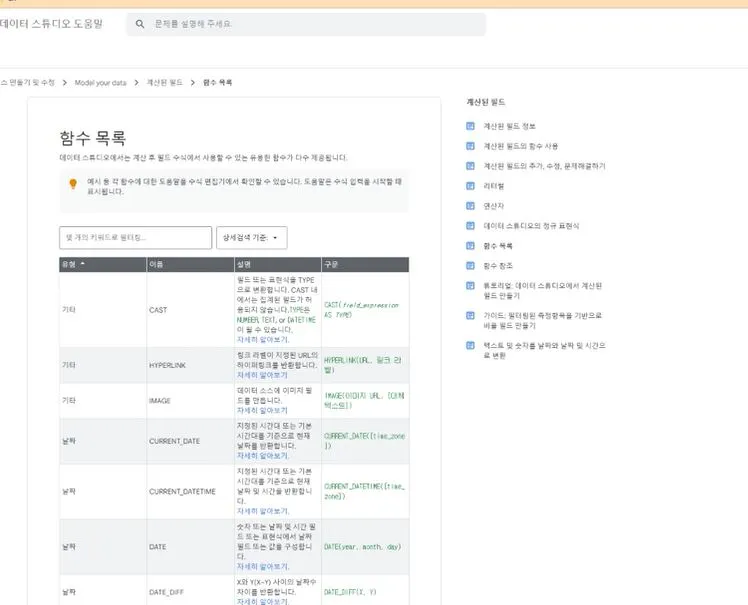Screen dimensions: 748x605
Task: Click the article icon beside 함수 참조
Action: pos(470,266)
